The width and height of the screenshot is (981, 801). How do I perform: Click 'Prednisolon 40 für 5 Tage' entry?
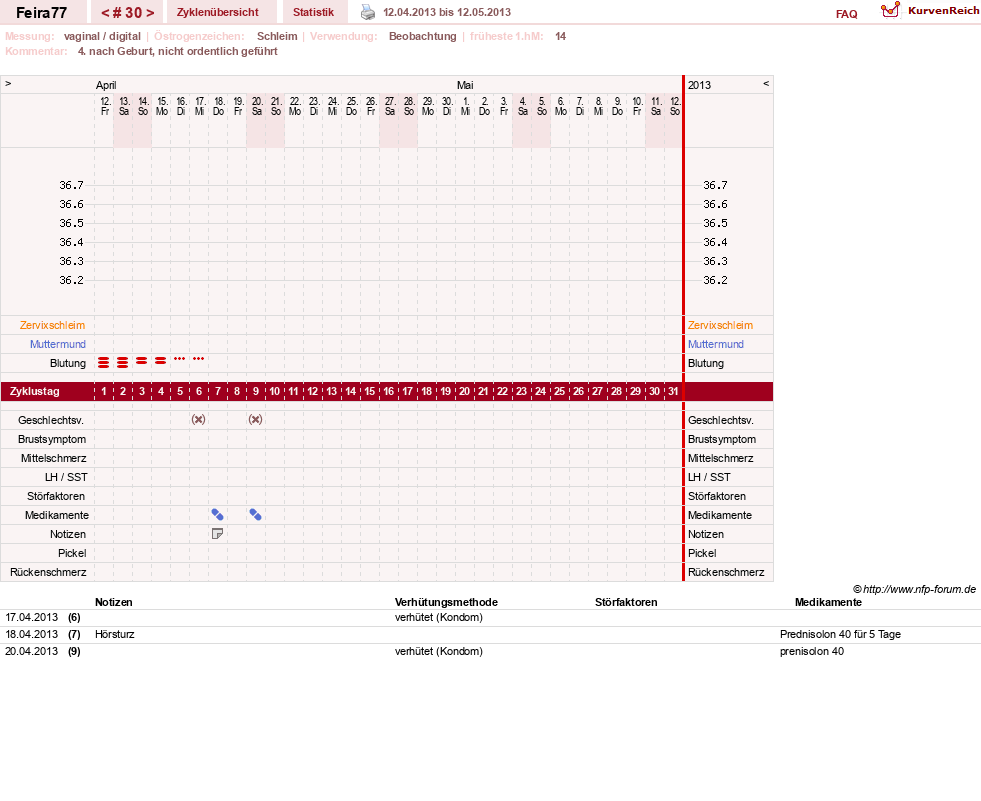pyautogui.click(x=840, y=634)
